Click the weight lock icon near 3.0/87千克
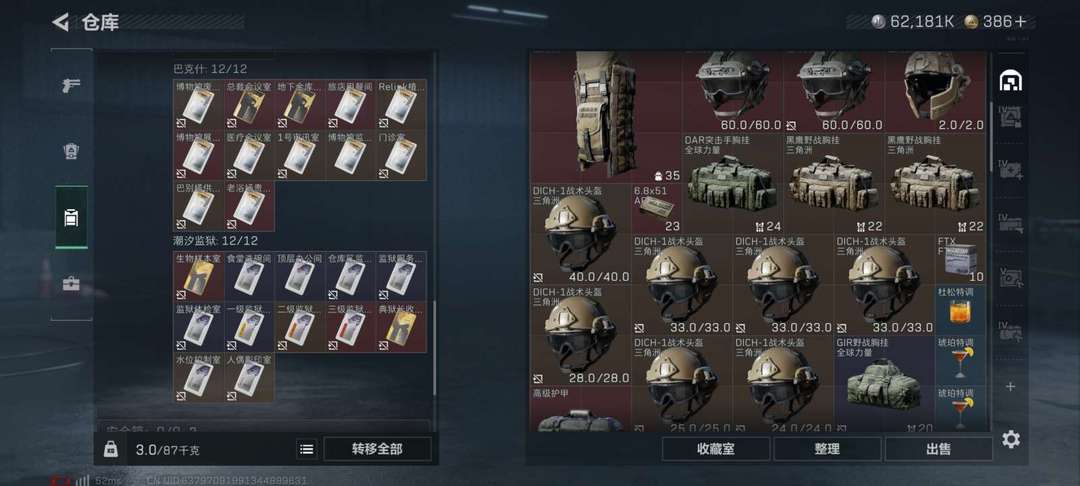This screenshot has width=1080, height=486. click(110, 450)
